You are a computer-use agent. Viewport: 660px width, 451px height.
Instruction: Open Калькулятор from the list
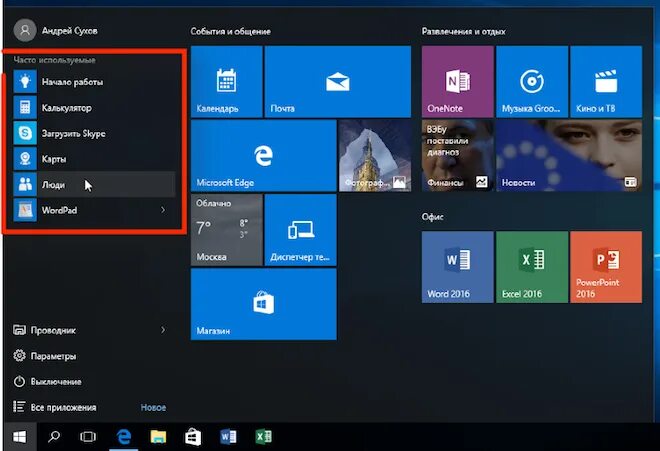[94, 108]
